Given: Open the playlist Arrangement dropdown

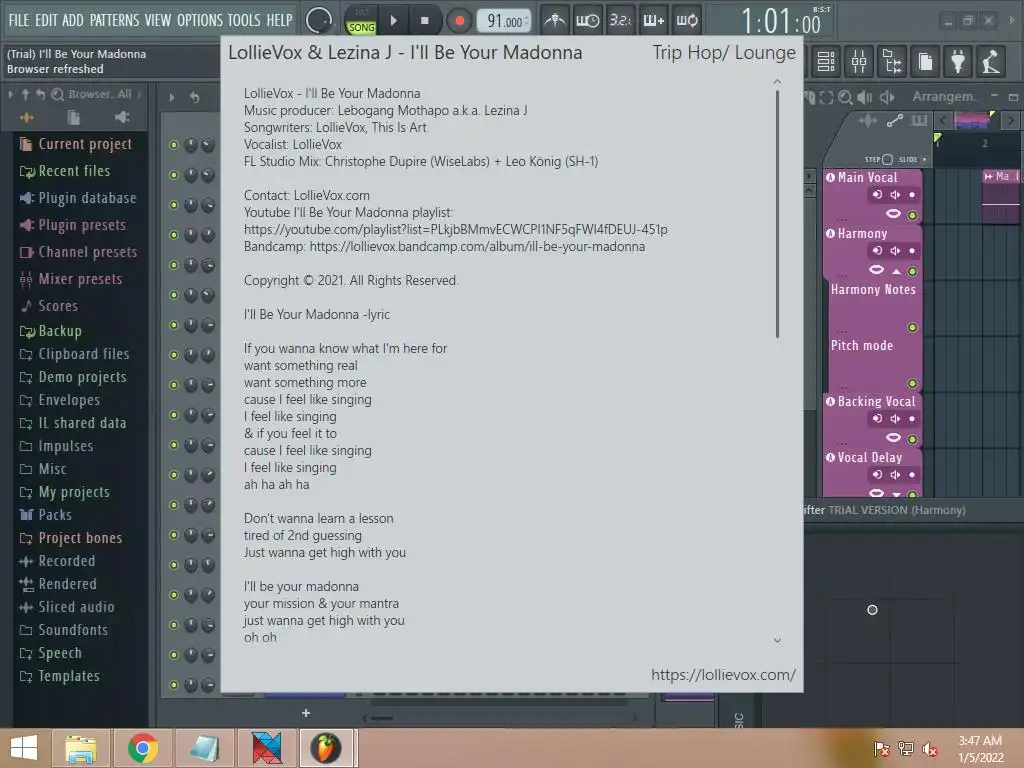Looking at the screenshot, I should [x=944, y=97].
